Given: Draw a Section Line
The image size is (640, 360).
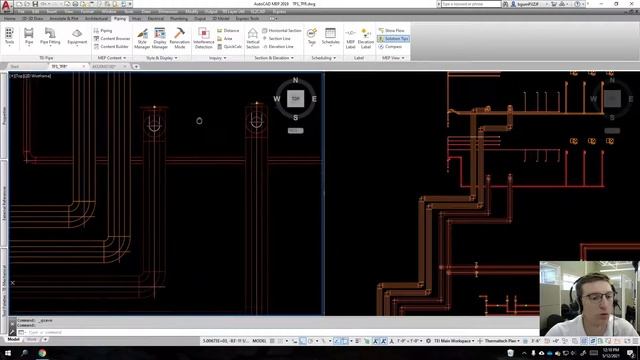Looking at the screenshot, I should 276,38.
